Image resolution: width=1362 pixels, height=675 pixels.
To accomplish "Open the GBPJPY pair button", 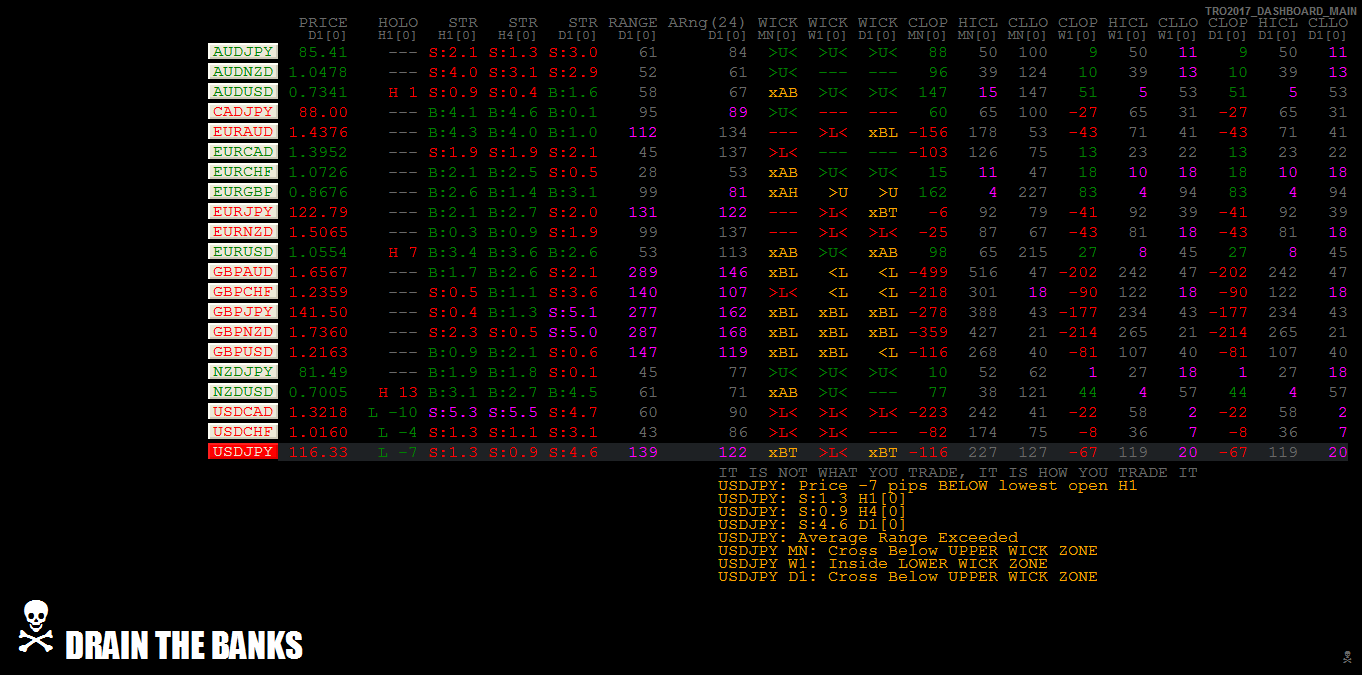I will point(243,312).
